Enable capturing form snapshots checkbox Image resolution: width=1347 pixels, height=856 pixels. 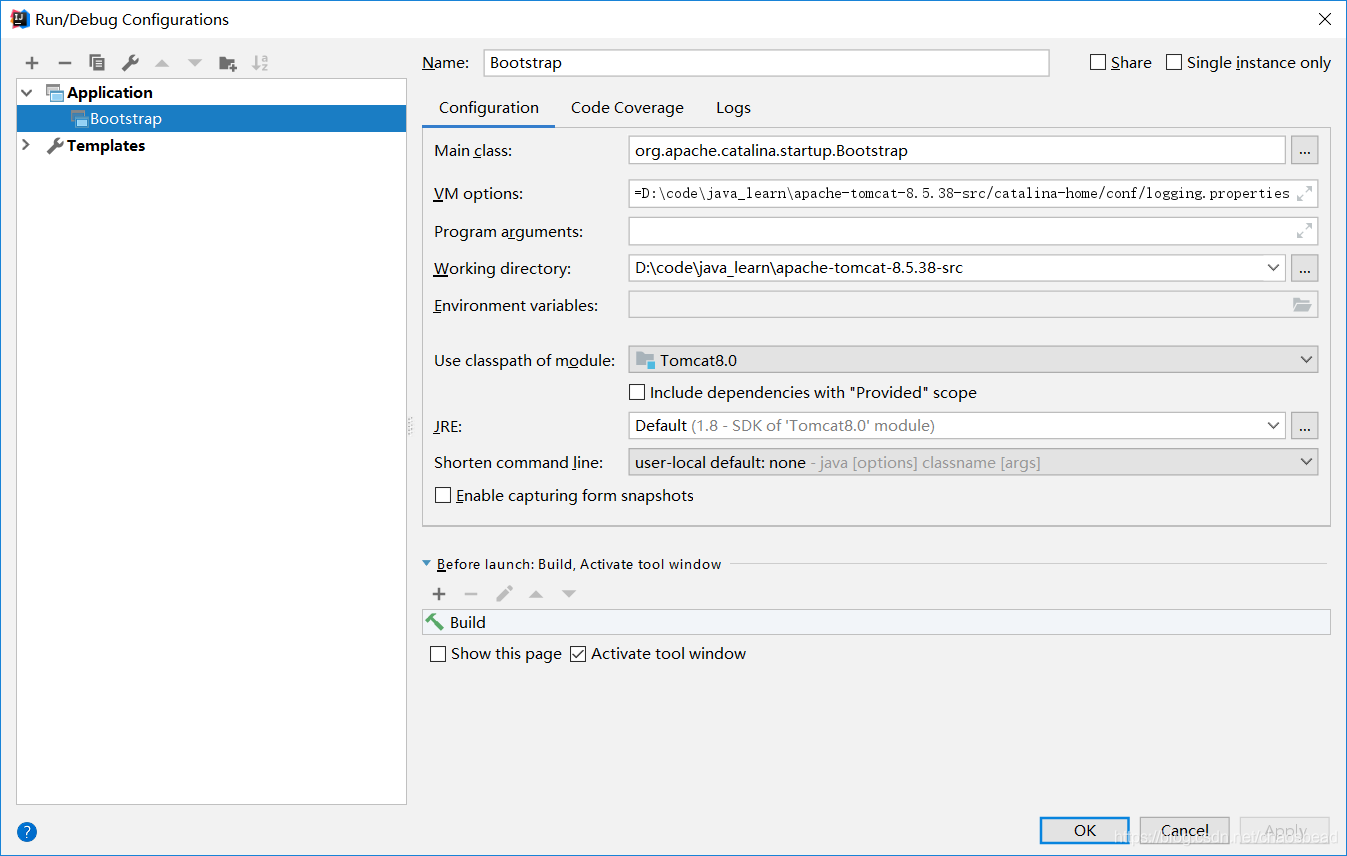tap(443, 495)
